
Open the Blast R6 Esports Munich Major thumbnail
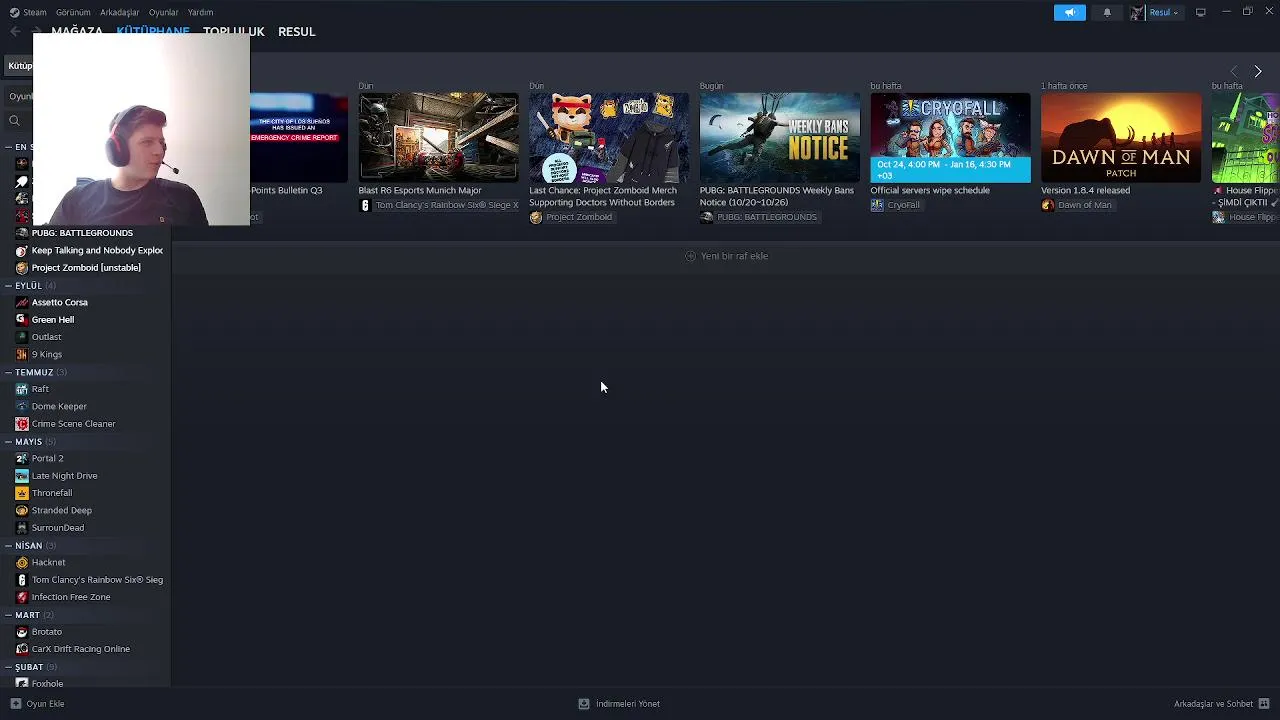point(438,138)
